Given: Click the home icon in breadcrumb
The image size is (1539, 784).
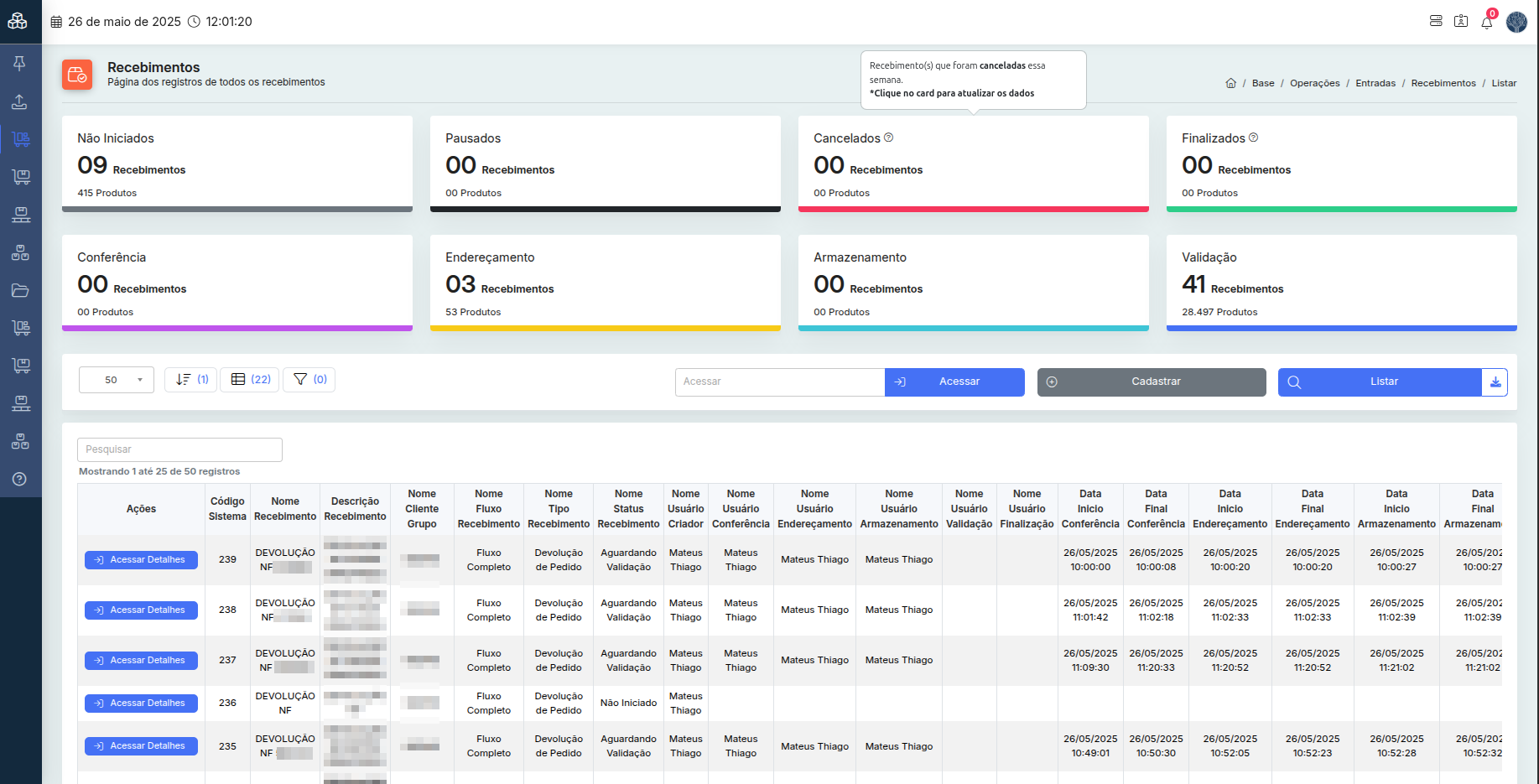Looking at the screenshot, I should (x=1230, y=83).
